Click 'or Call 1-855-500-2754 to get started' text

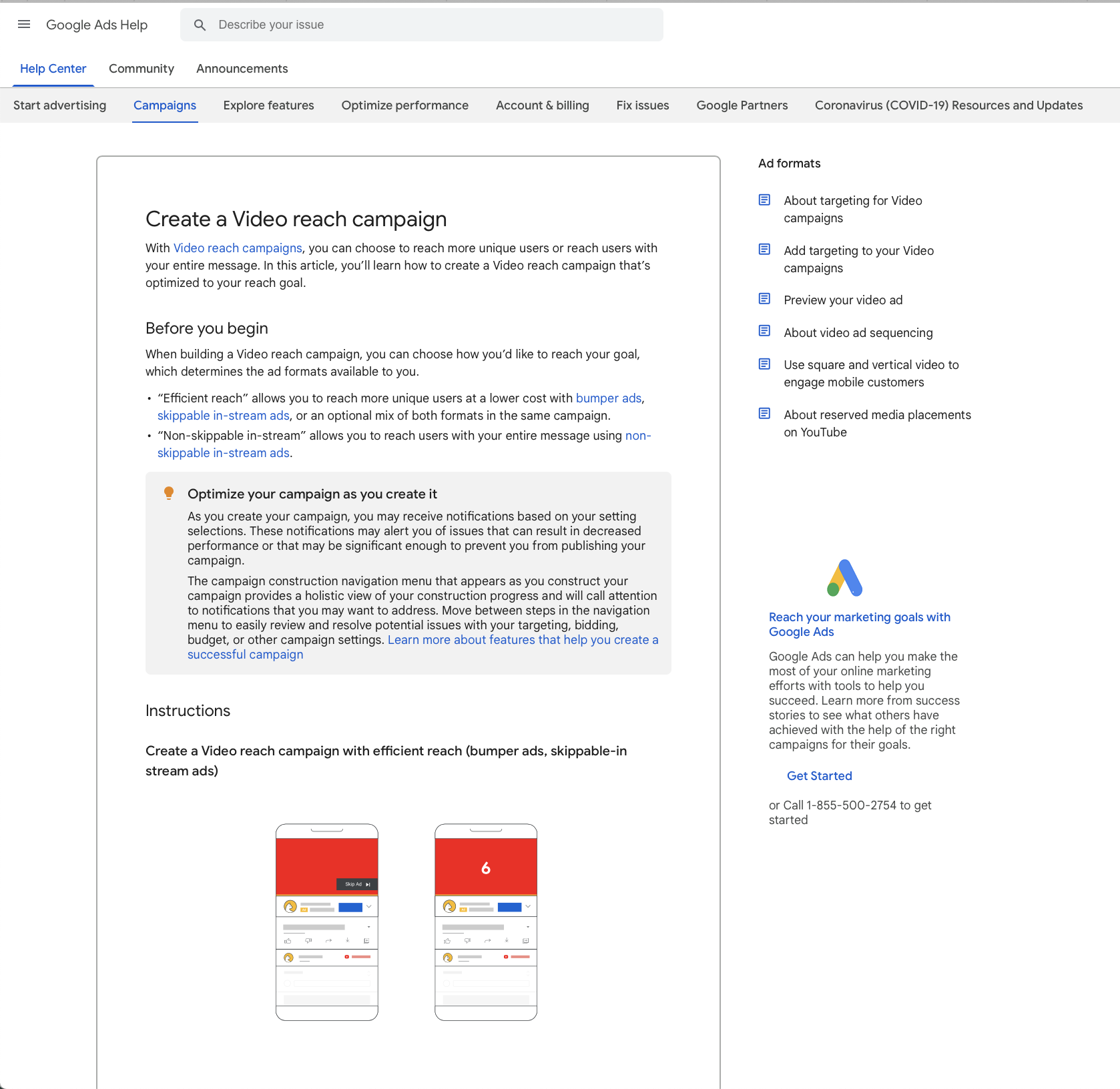click(x=850, y=813)
